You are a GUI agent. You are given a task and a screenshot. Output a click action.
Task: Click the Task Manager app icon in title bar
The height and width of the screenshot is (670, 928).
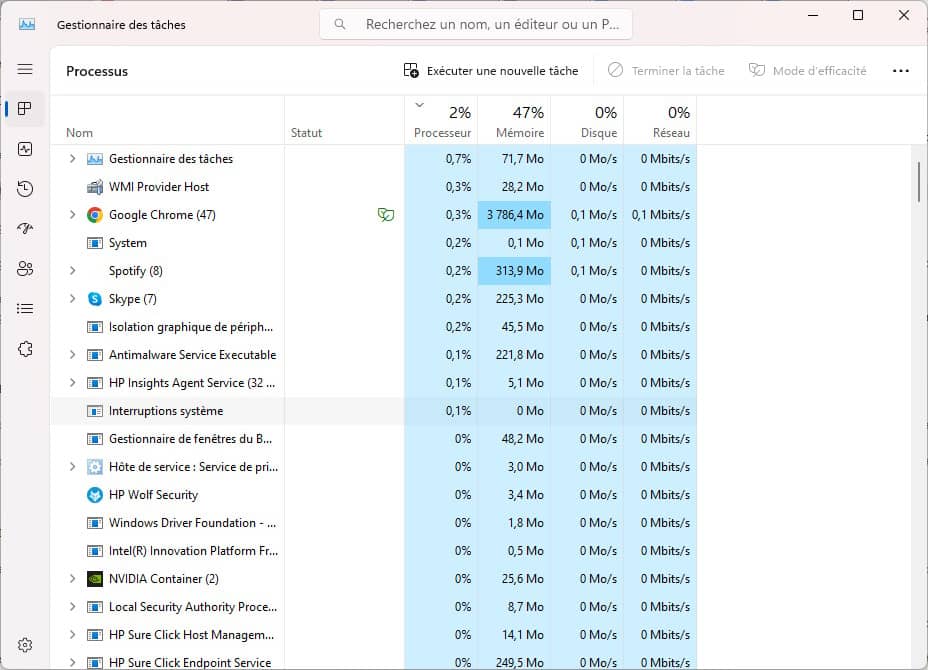coord(27,24)
